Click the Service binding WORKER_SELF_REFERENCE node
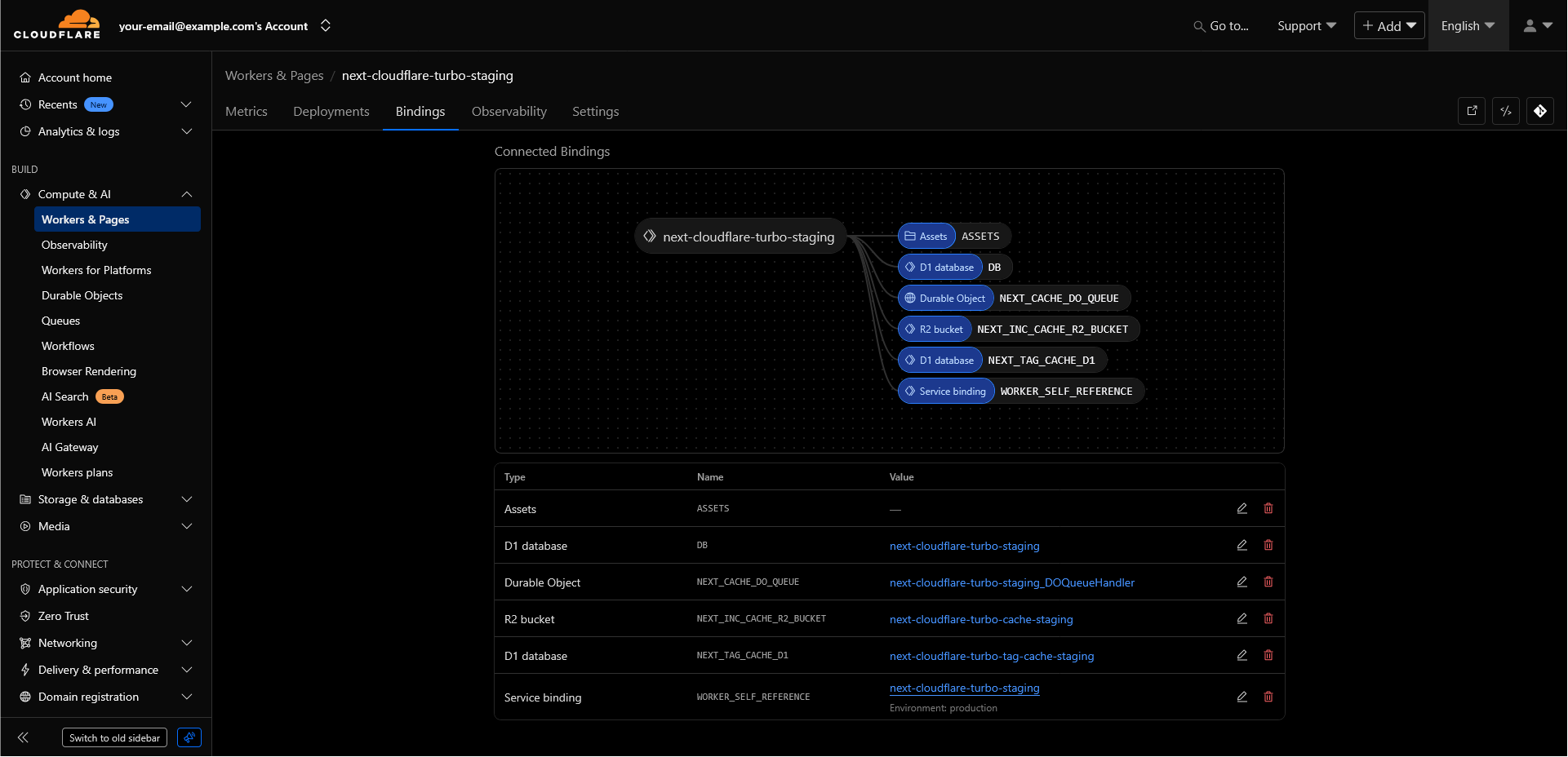1568x757 pixels. click(x=1022, y=391)
